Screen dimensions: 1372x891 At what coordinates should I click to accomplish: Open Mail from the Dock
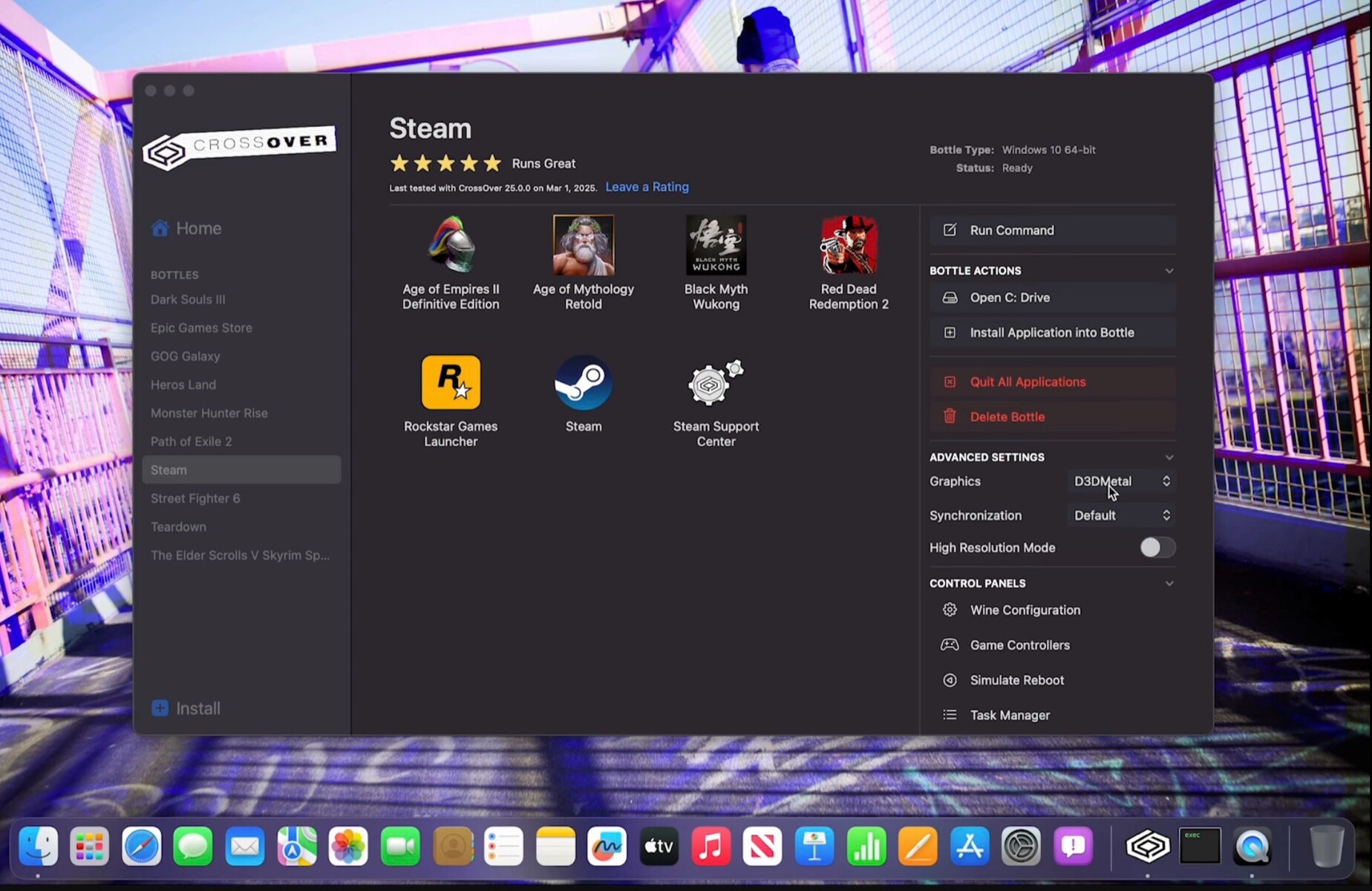click(245, 846)
